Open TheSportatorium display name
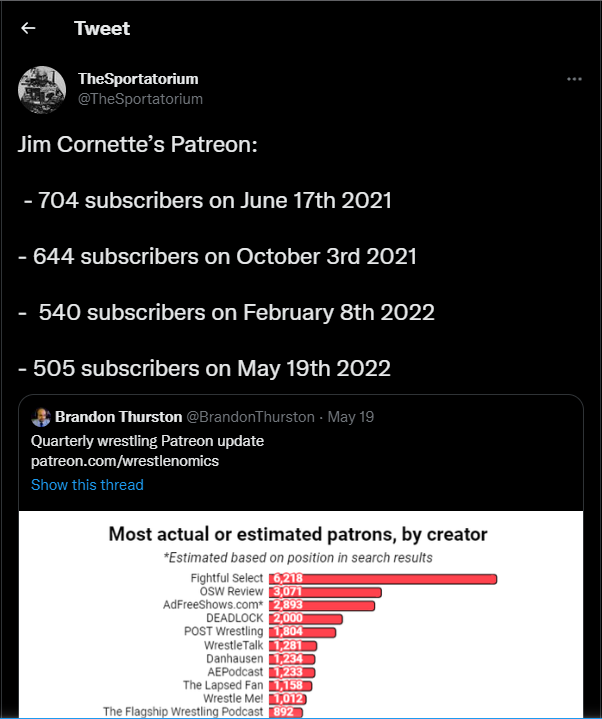 click(138, 79)
